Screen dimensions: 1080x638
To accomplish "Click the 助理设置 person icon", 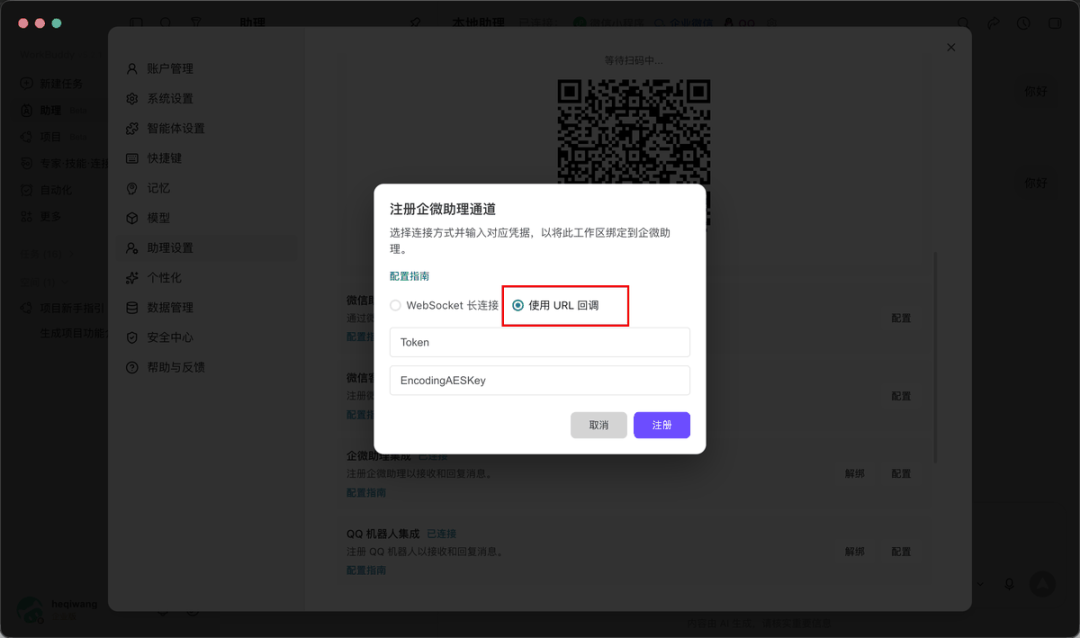I will click(132, 248).
